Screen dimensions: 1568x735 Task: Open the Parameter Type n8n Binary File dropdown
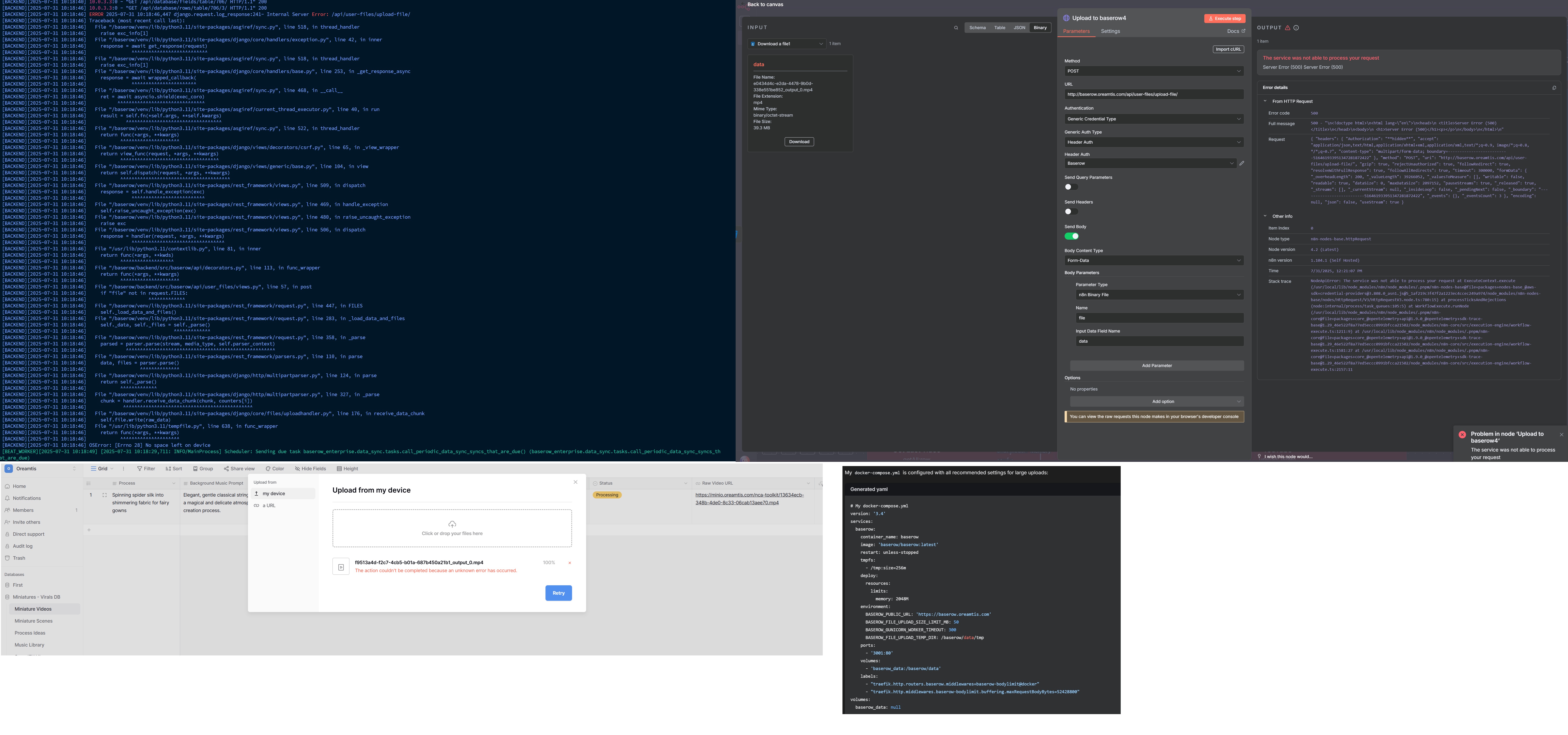[x=1160, y=295]
